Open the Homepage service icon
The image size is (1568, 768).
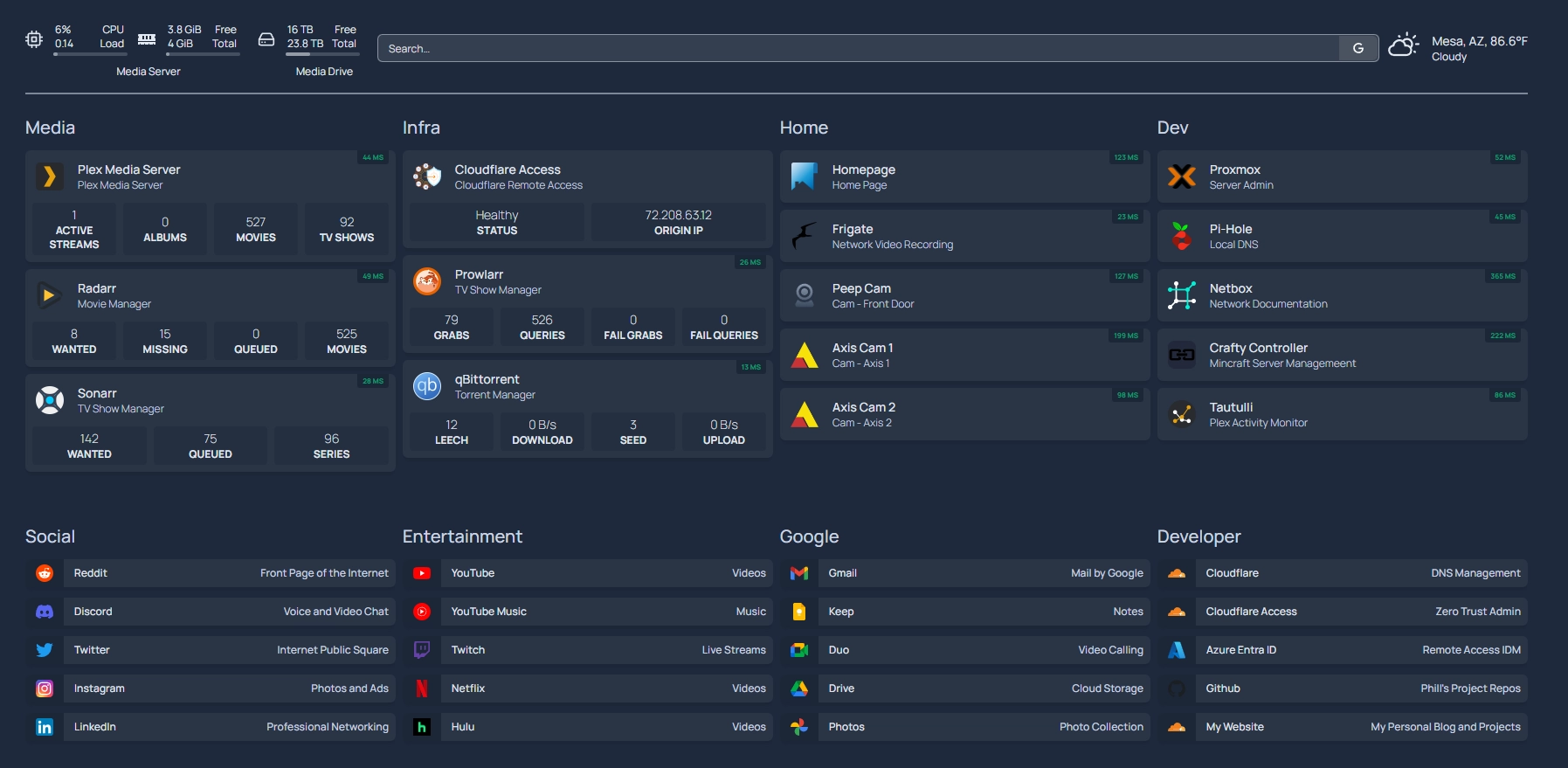(x=805, y=176)
